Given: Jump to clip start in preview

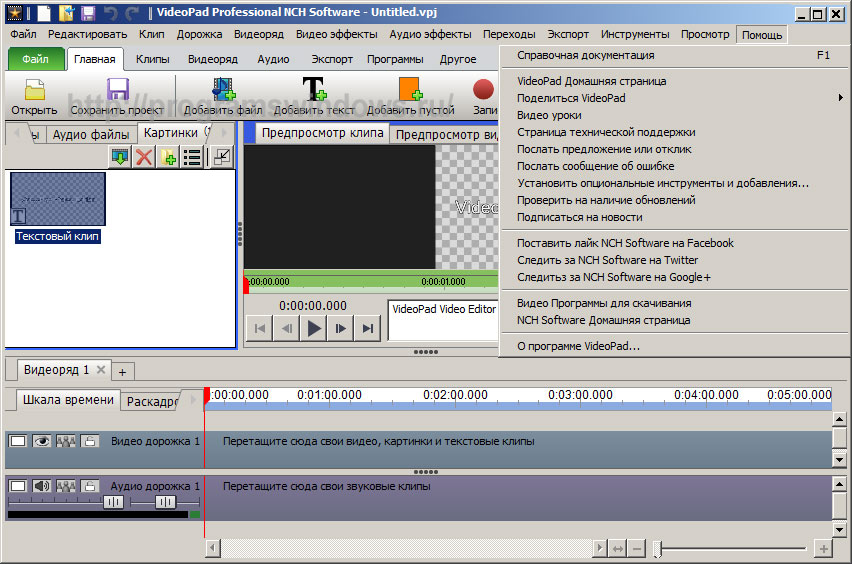Looking at the screenshot, I should click(260, 328).
